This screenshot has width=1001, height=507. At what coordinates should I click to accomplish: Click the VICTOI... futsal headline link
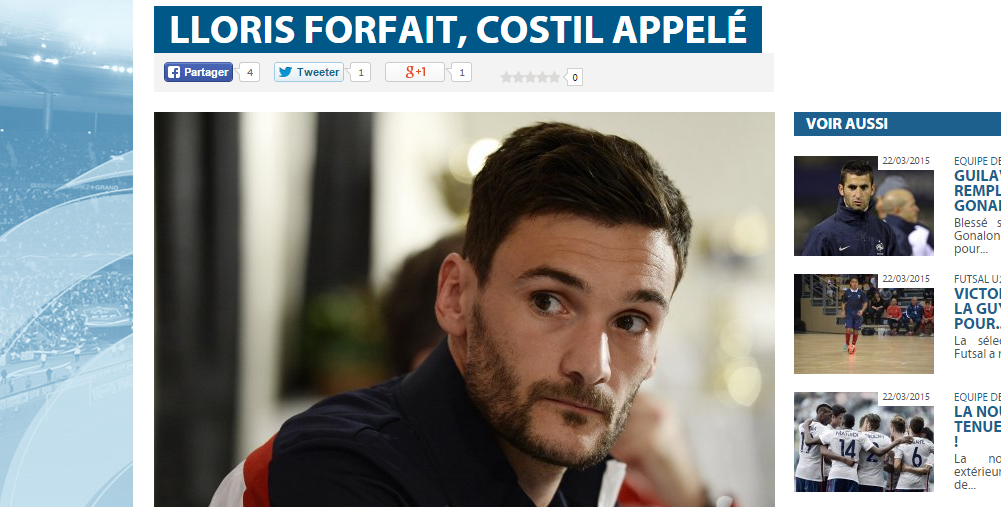[x=977, y=308]
